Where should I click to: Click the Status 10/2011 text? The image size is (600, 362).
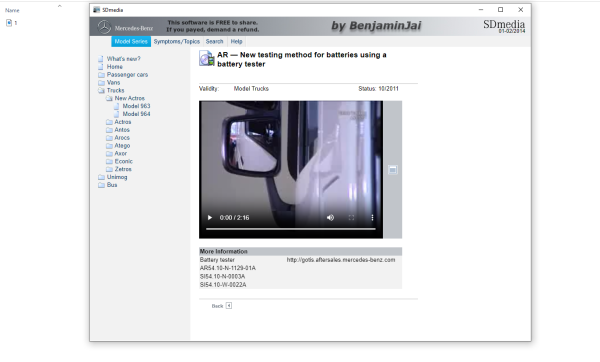point(378,88)
